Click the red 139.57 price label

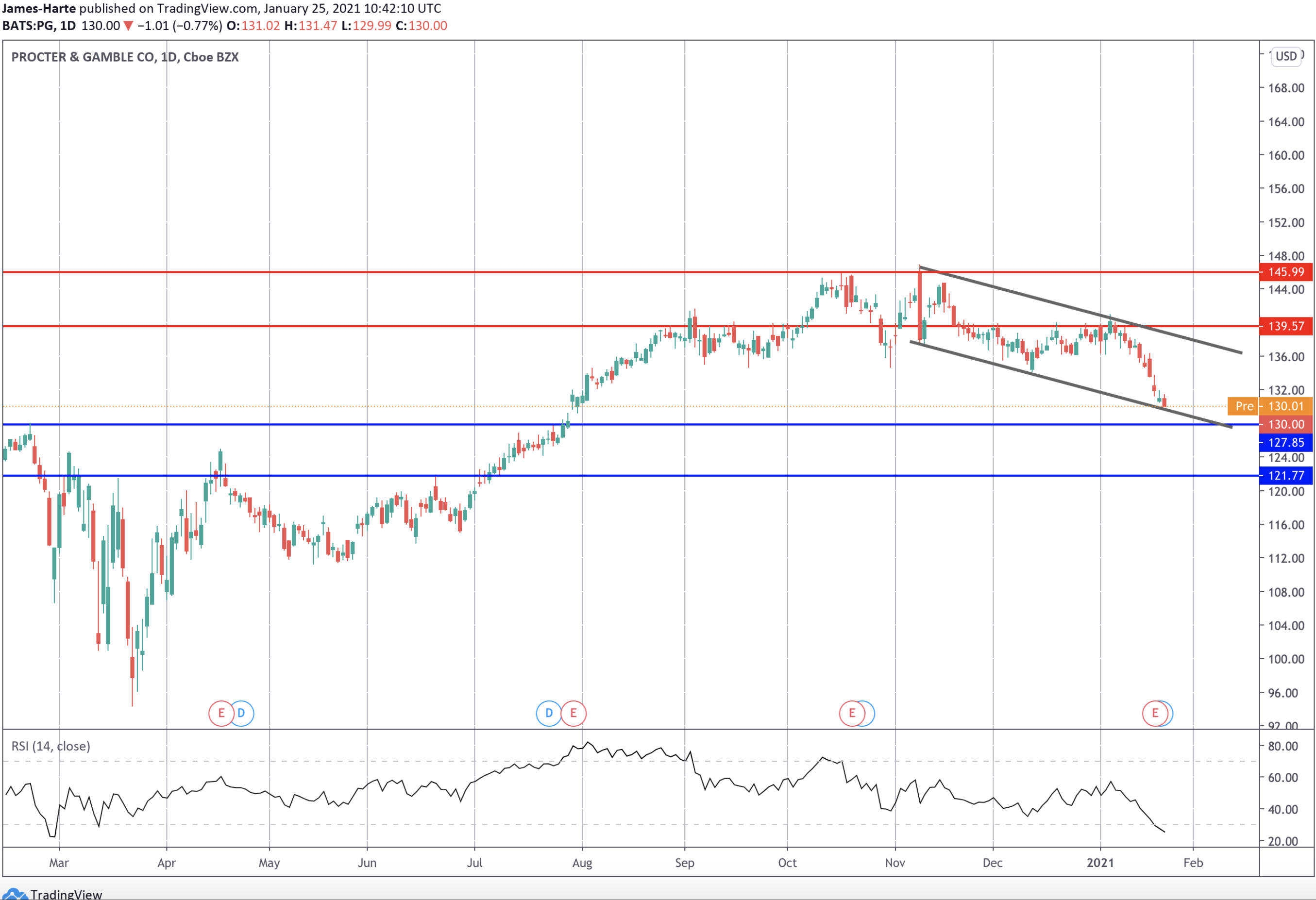[x=1285, y=326]
